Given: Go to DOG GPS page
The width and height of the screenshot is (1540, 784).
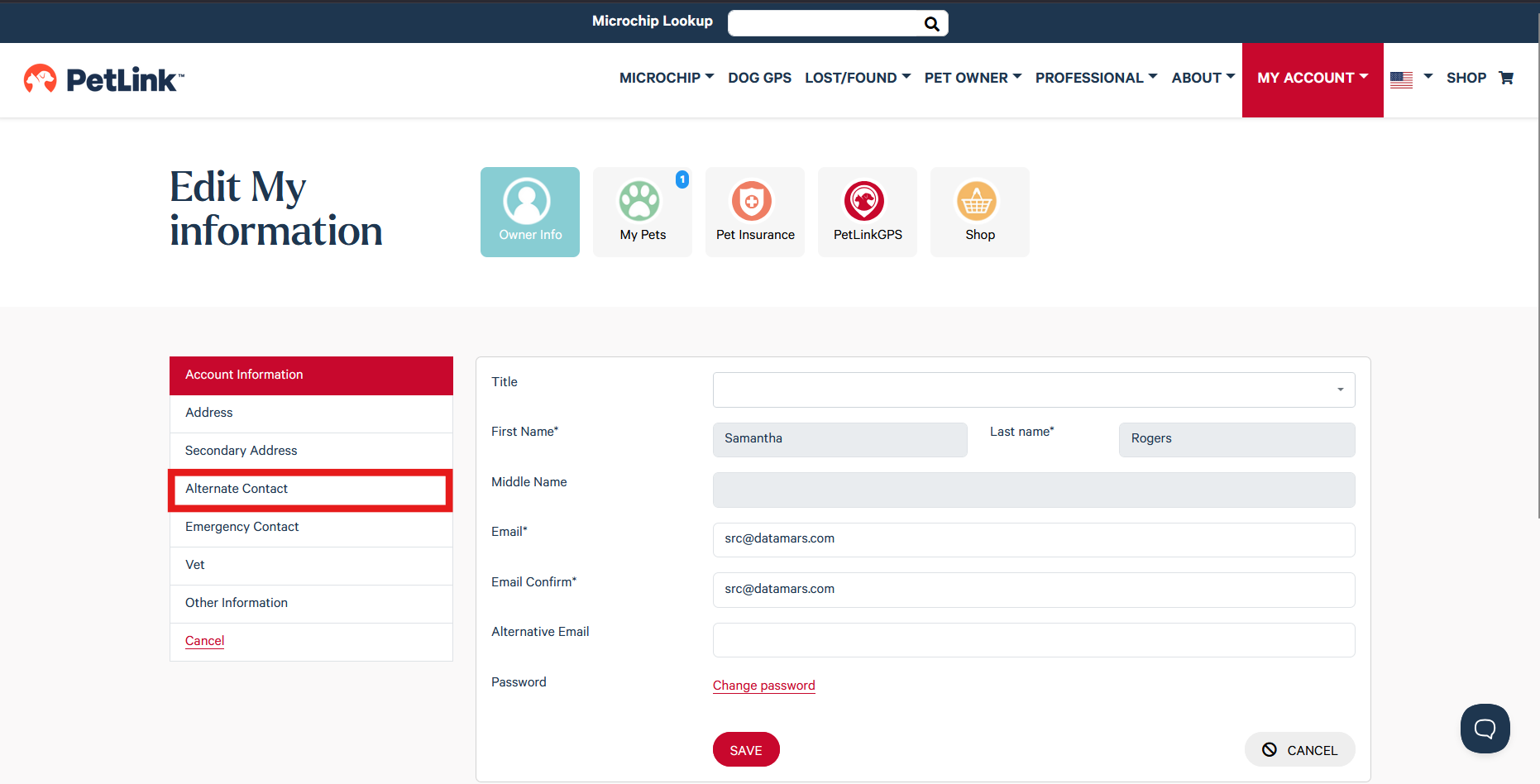Looking at the screenshot, I should point(759,78).
